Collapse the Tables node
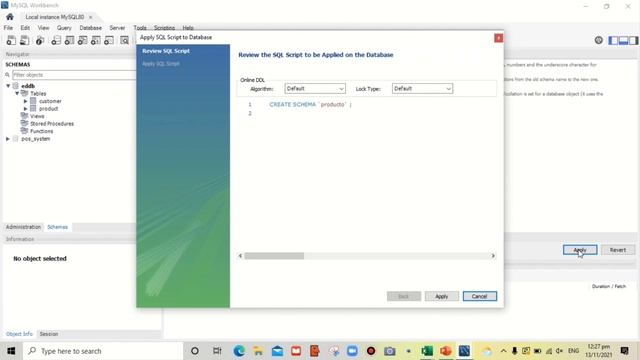The image size is (640, 360). point(17,93)
